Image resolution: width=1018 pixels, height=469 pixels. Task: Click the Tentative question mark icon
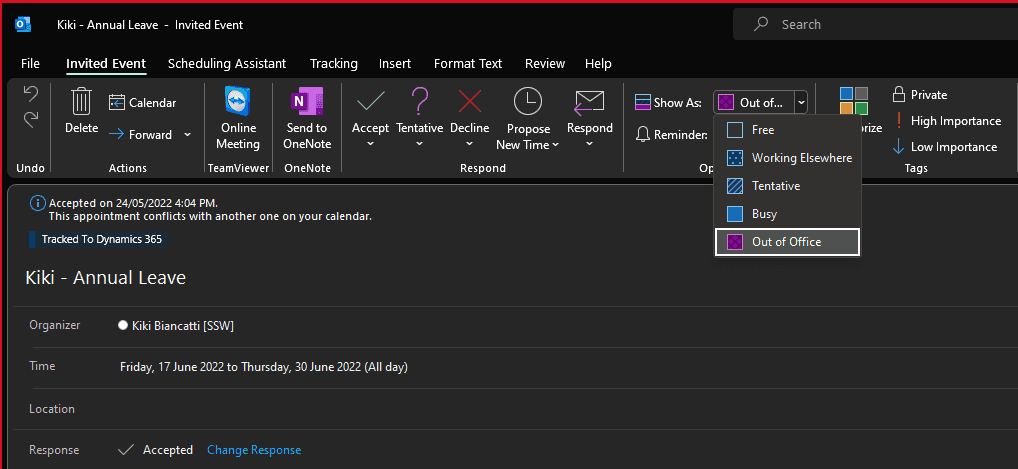(x=420, y=102)
